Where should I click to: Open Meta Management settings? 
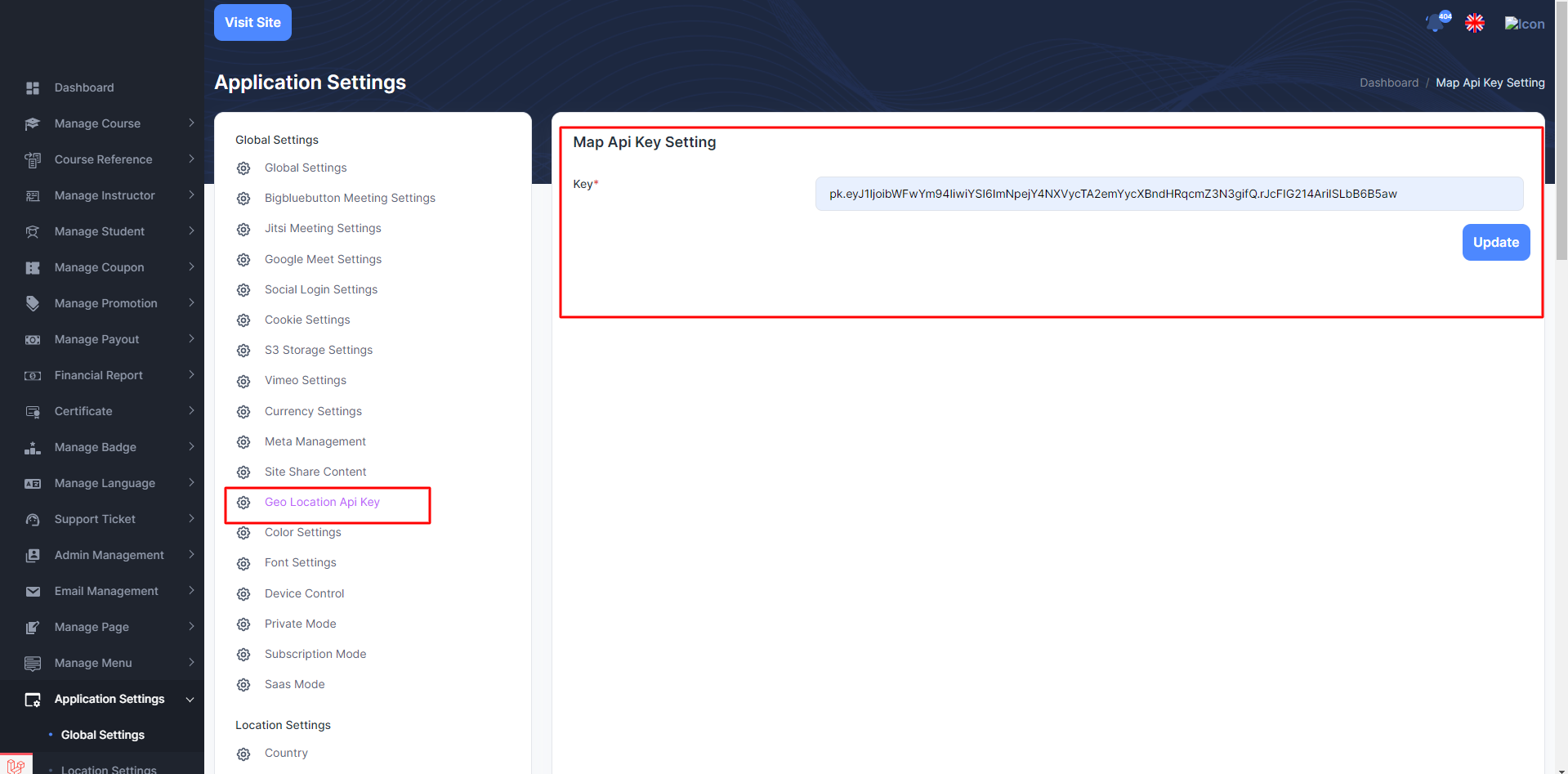[x=315, y=441]
